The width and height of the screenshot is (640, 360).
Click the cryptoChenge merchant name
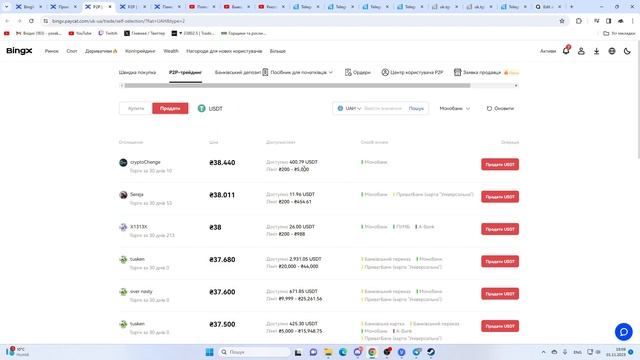coord(145,162)
